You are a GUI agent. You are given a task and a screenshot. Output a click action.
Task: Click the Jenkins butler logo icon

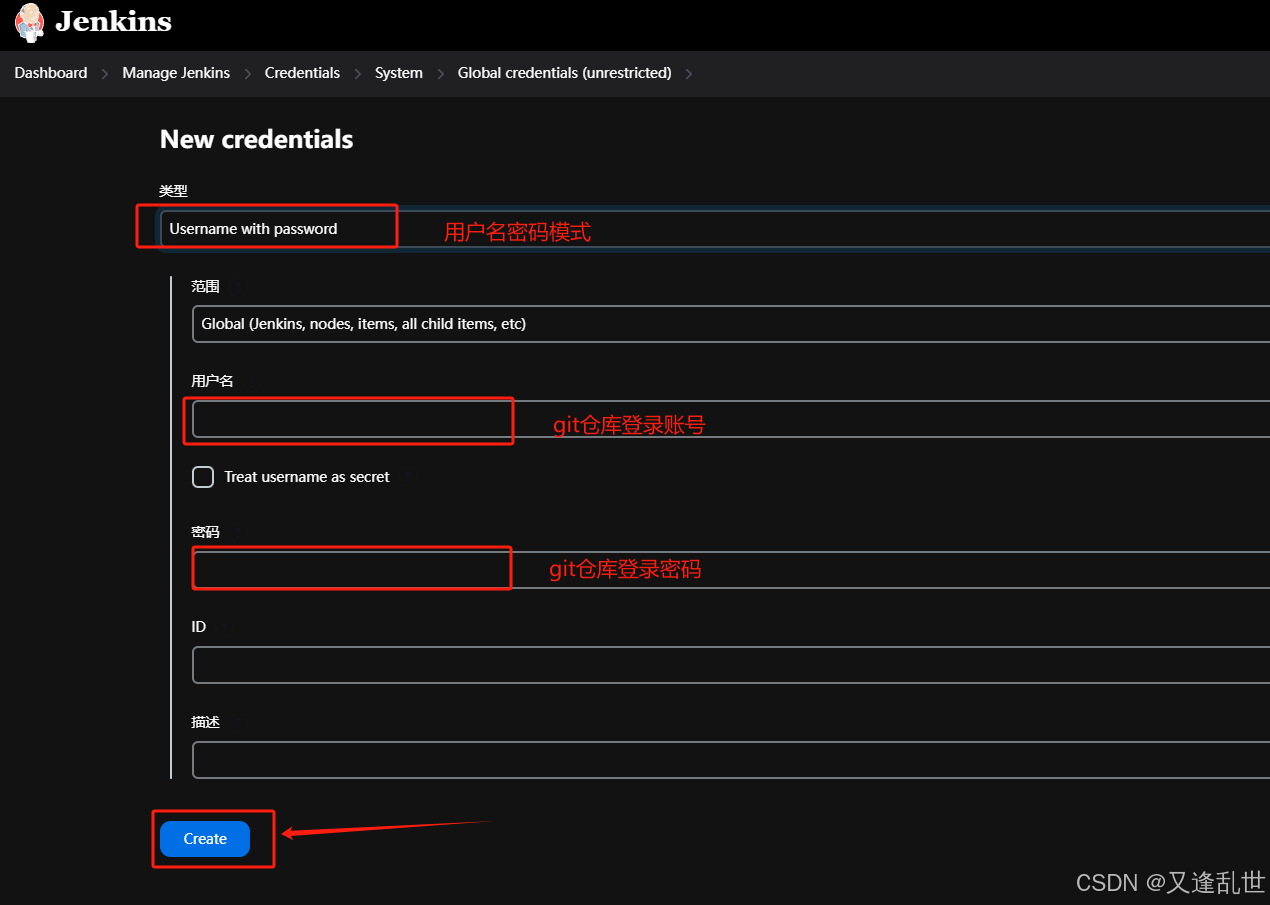click(x=30, y=22)
